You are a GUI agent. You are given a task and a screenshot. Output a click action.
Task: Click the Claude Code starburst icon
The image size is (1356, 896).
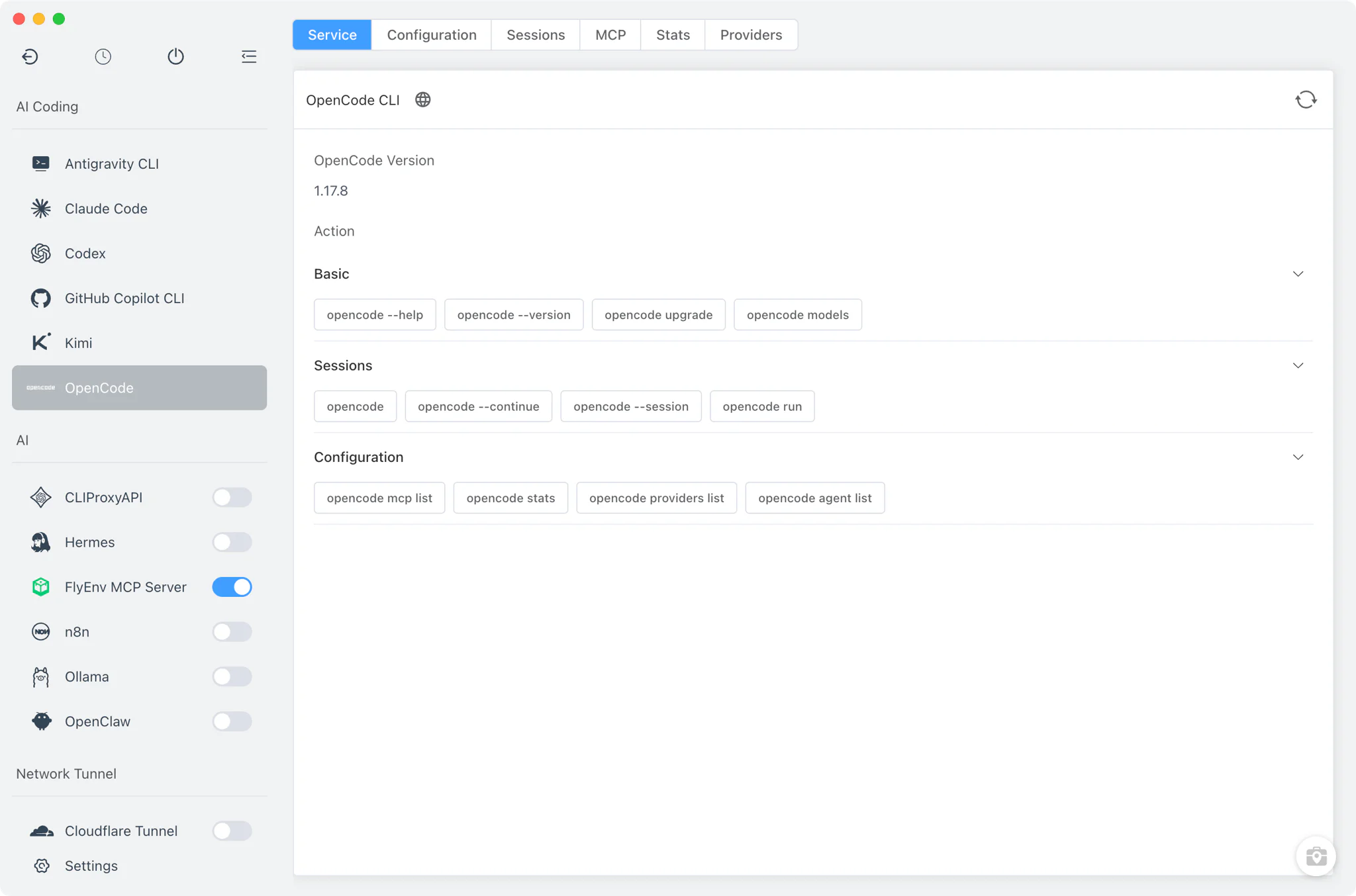coord(41,208)
